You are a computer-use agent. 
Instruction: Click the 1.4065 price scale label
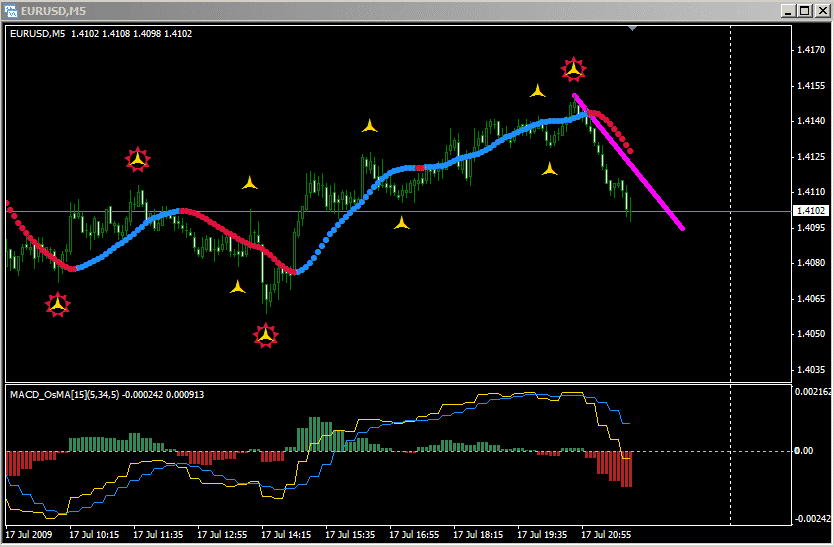811,299
